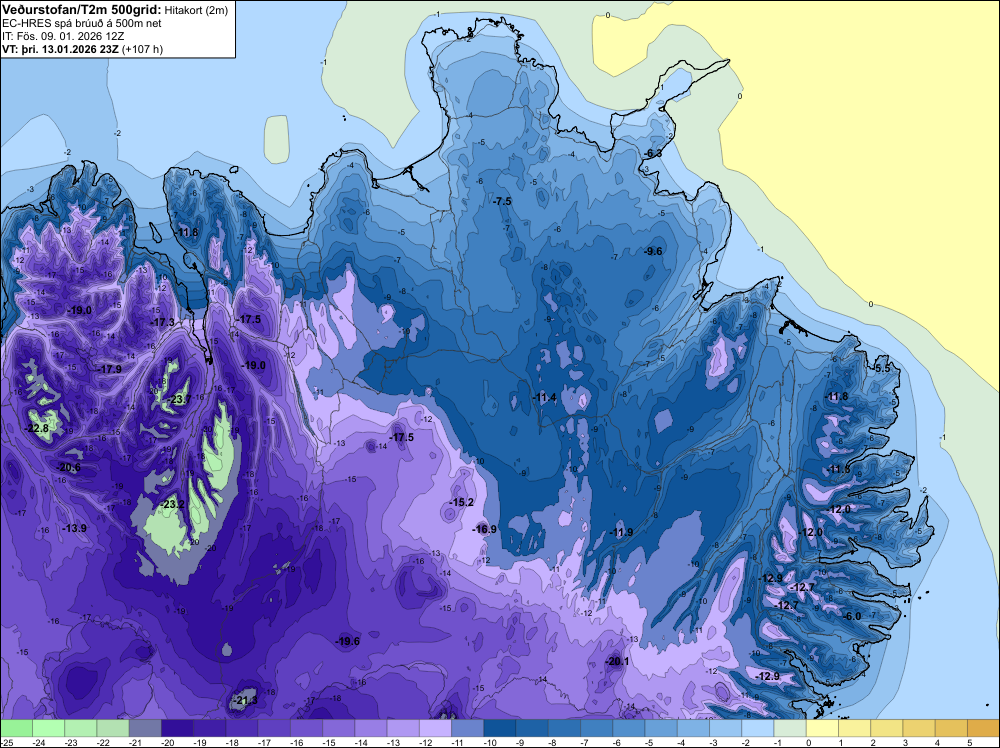
Task: Click the '-23.7' temperature value on the map
Action: (x=179, y=400)
